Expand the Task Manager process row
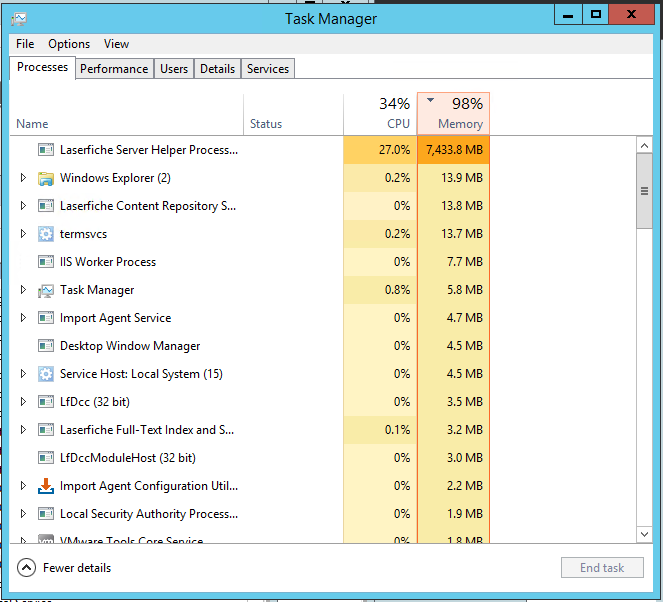Viewport: 663px width, 602px height. point(23,290)
